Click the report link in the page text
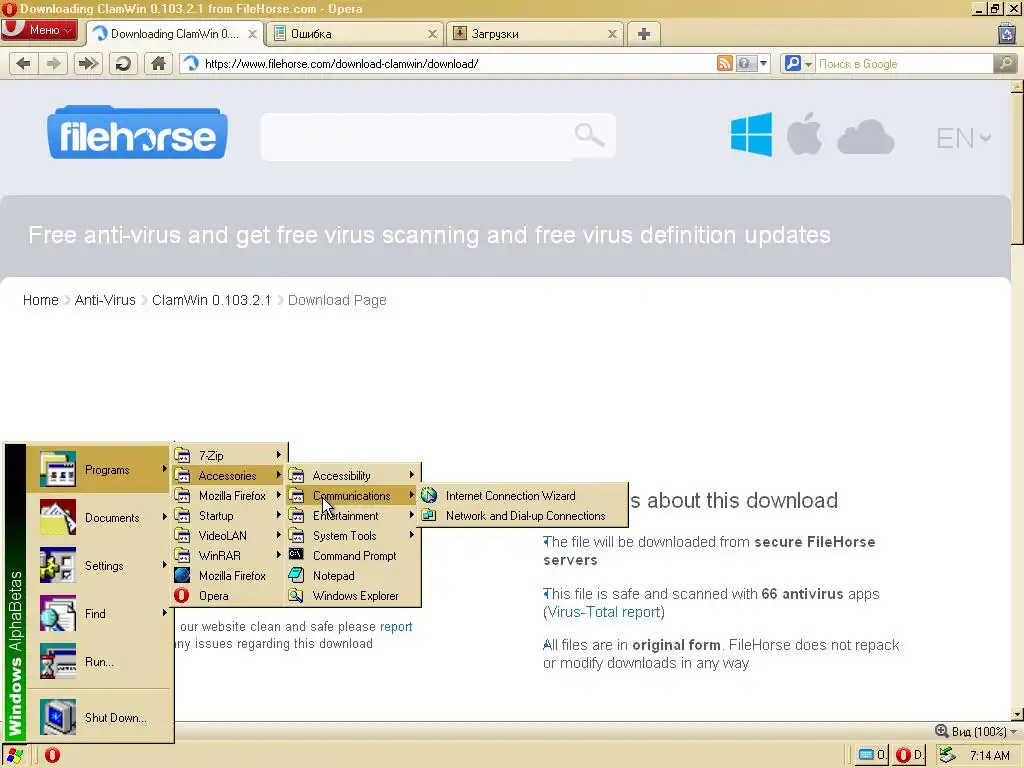Viewport: 1024px width, 768px height. pyautogui.click(x=396, y=626)
